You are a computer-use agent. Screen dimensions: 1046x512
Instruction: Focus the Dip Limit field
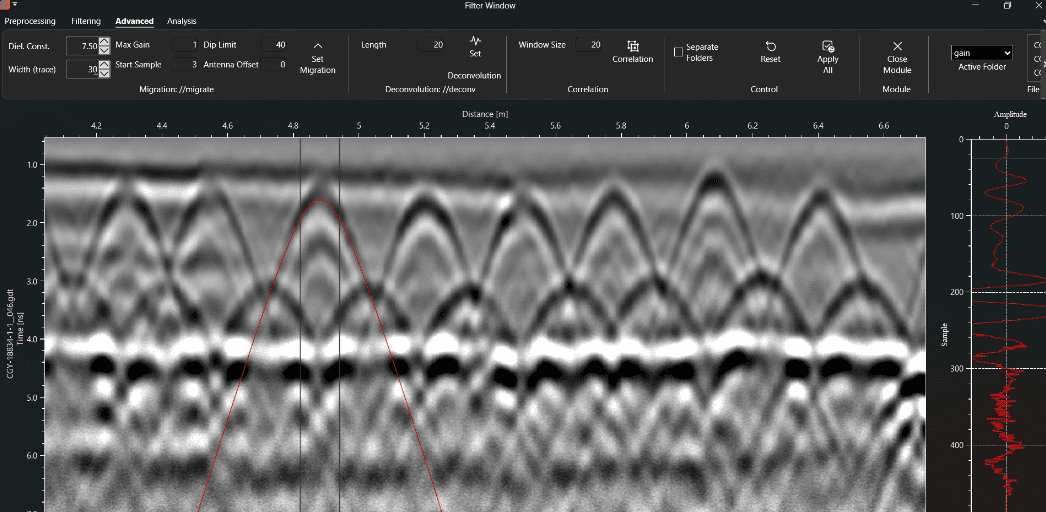tap(274, 45)
